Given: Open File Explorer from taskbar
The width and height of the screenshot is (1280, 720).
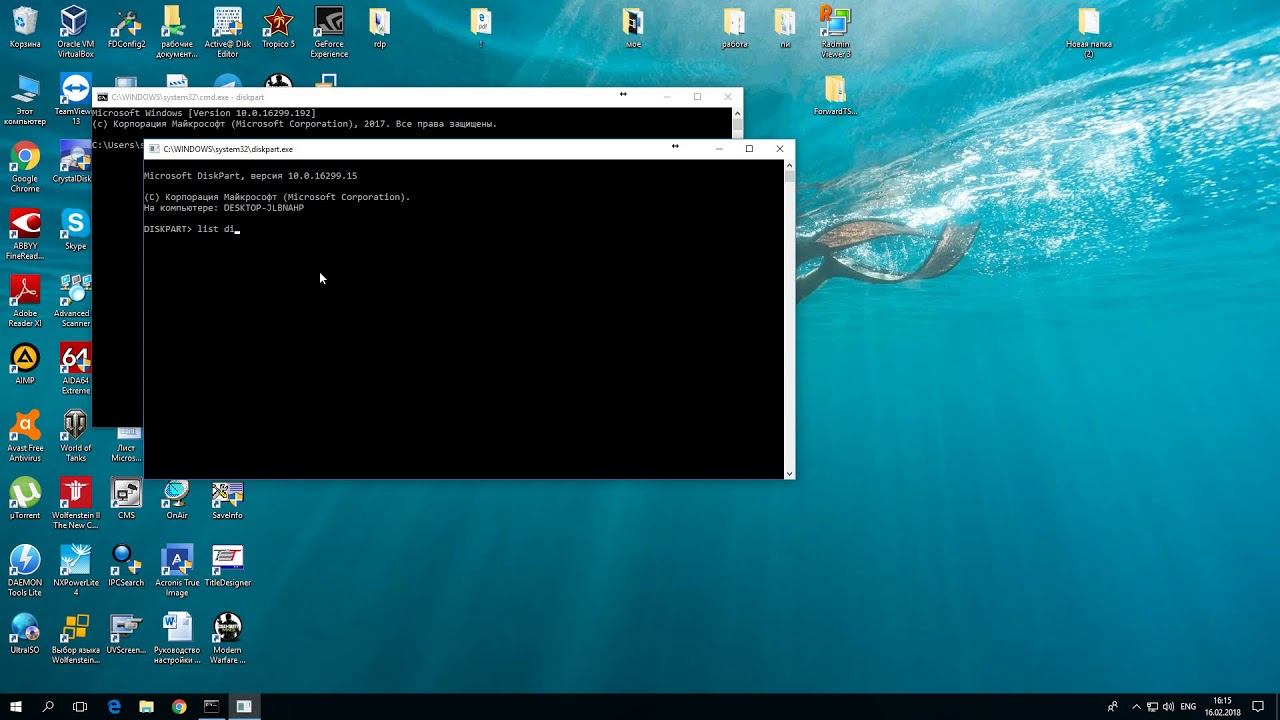Looking at the screenshot, I should pyautogui.click(x=146, y=706).
